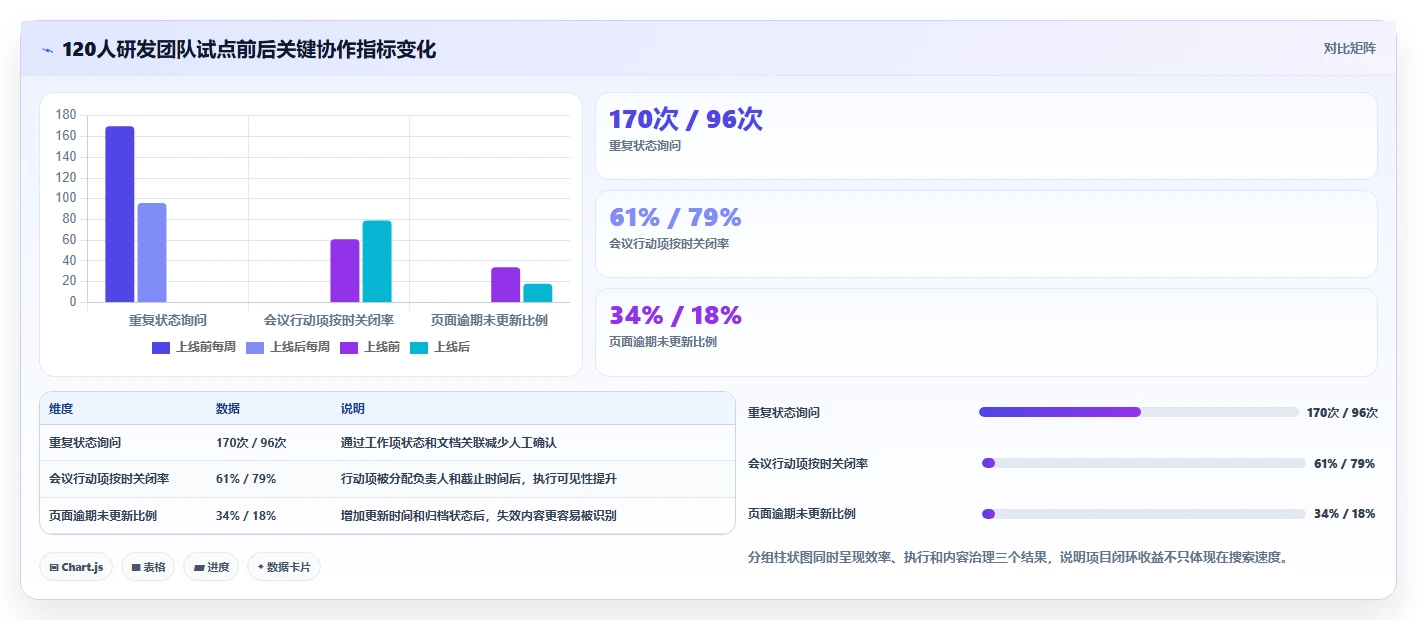Click the 会议行动项按时关闭率 progress bar
Image resolution: width=1417 pixels, height=620 pixels.
click(x=1144, y=463)
